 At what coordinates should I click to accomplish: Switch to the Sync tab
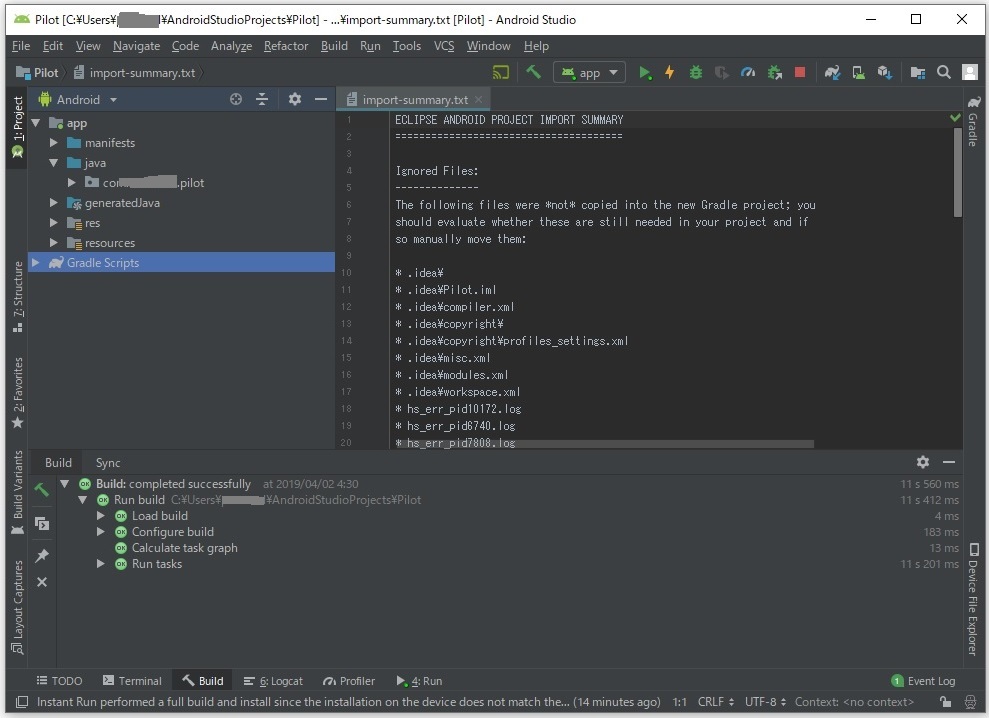coord(108,462)
